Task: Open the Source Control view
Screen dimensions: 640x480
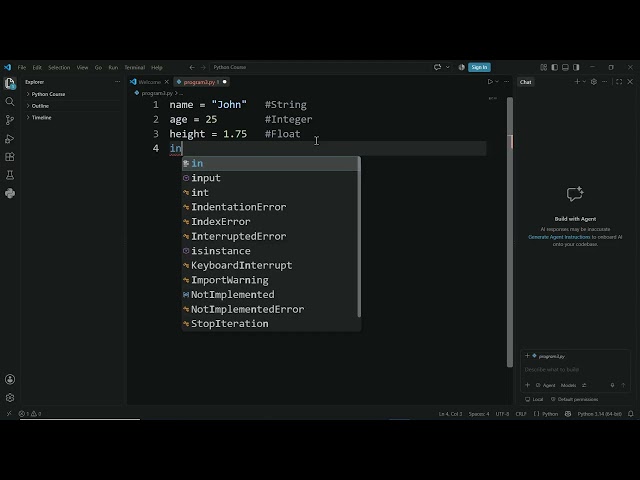Action: [x=10, y=120]
